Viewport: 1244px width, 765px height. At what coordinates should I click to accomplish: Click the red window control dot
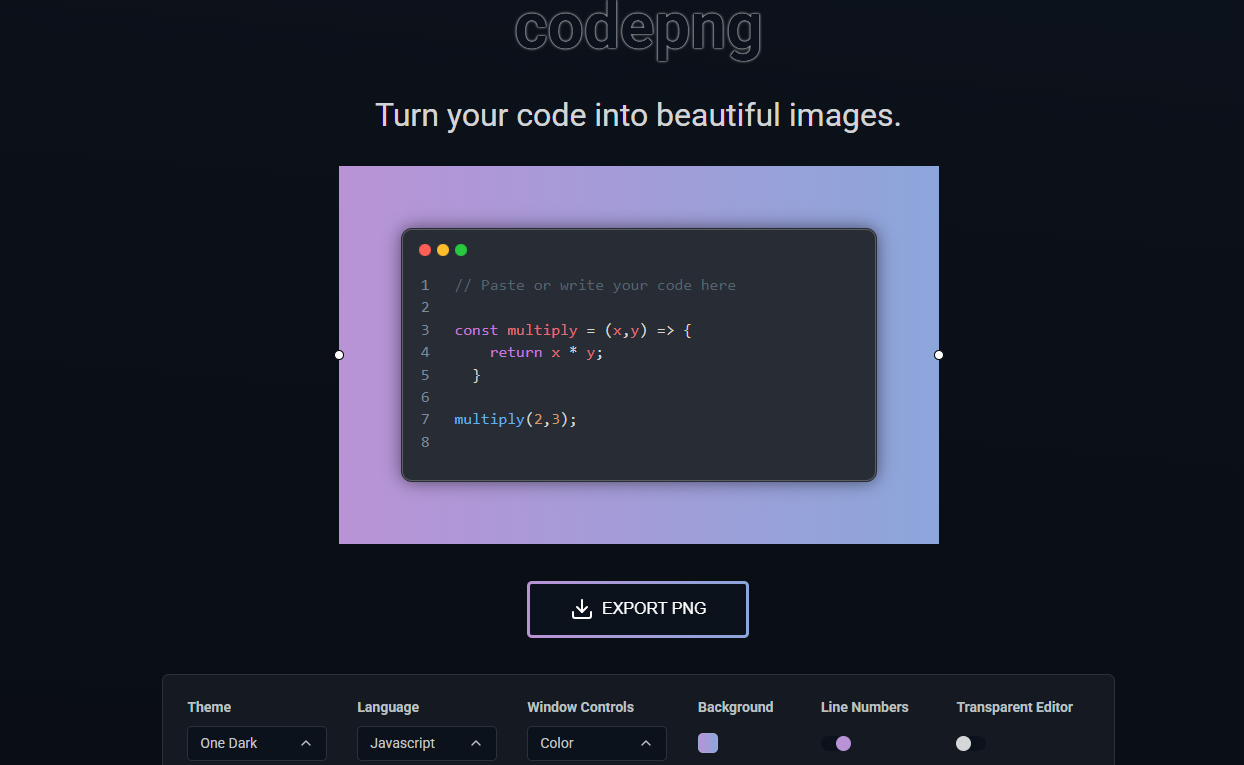click(425, 249)
